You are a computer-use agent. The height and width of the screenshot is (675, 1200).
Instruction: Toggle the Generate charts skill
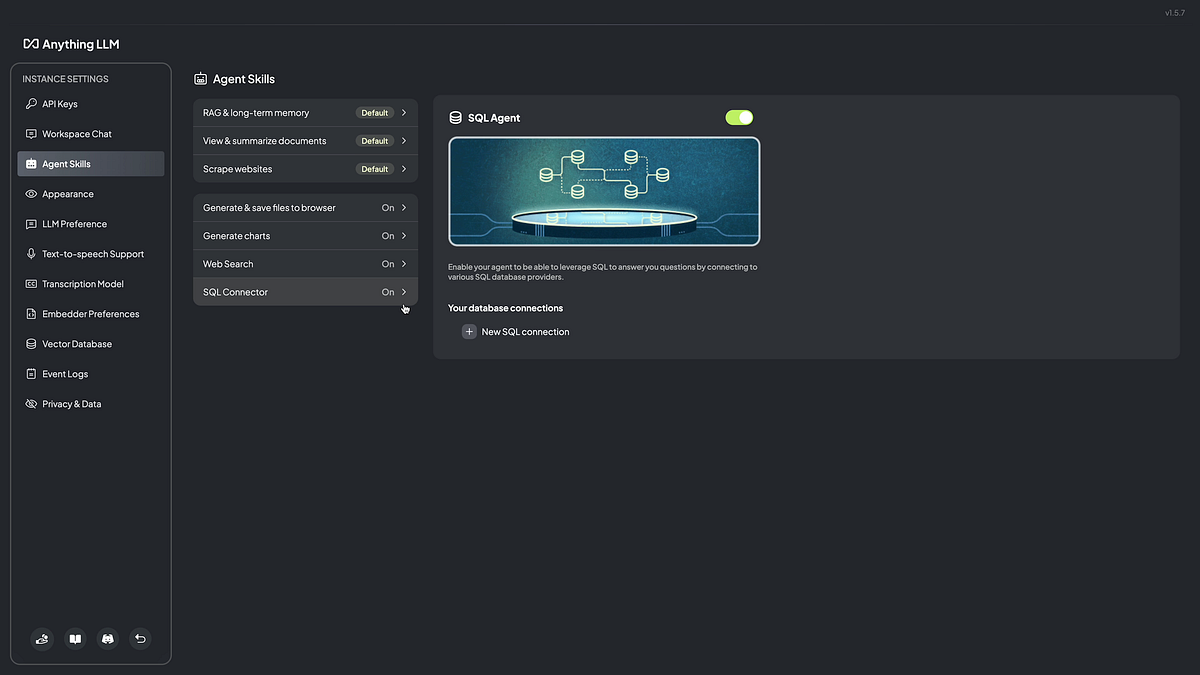[305, 235]
